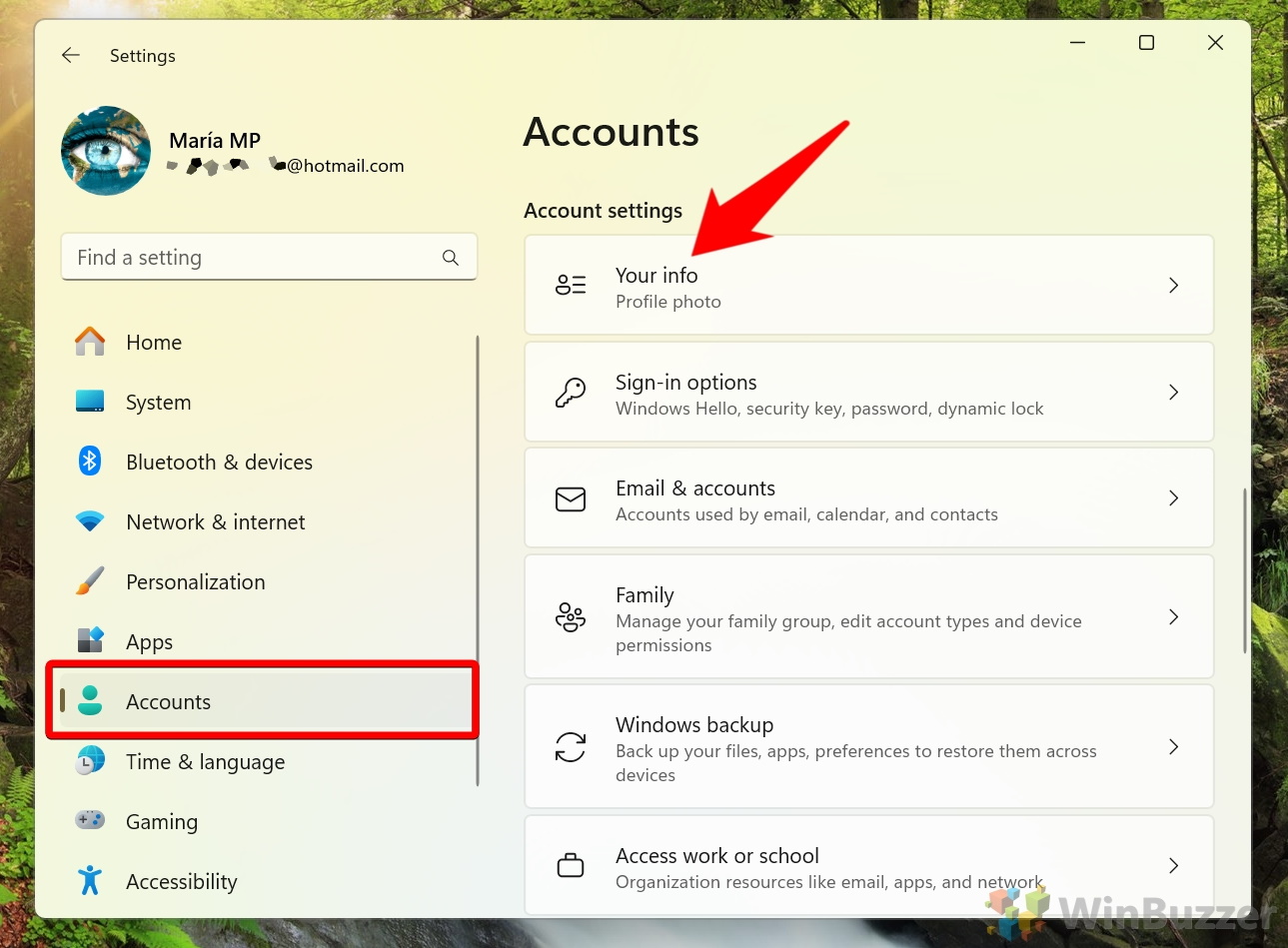Screen dimensions: 1288x948
Task: Expand Sign-in options chevron
Action: click(1174, 392)
